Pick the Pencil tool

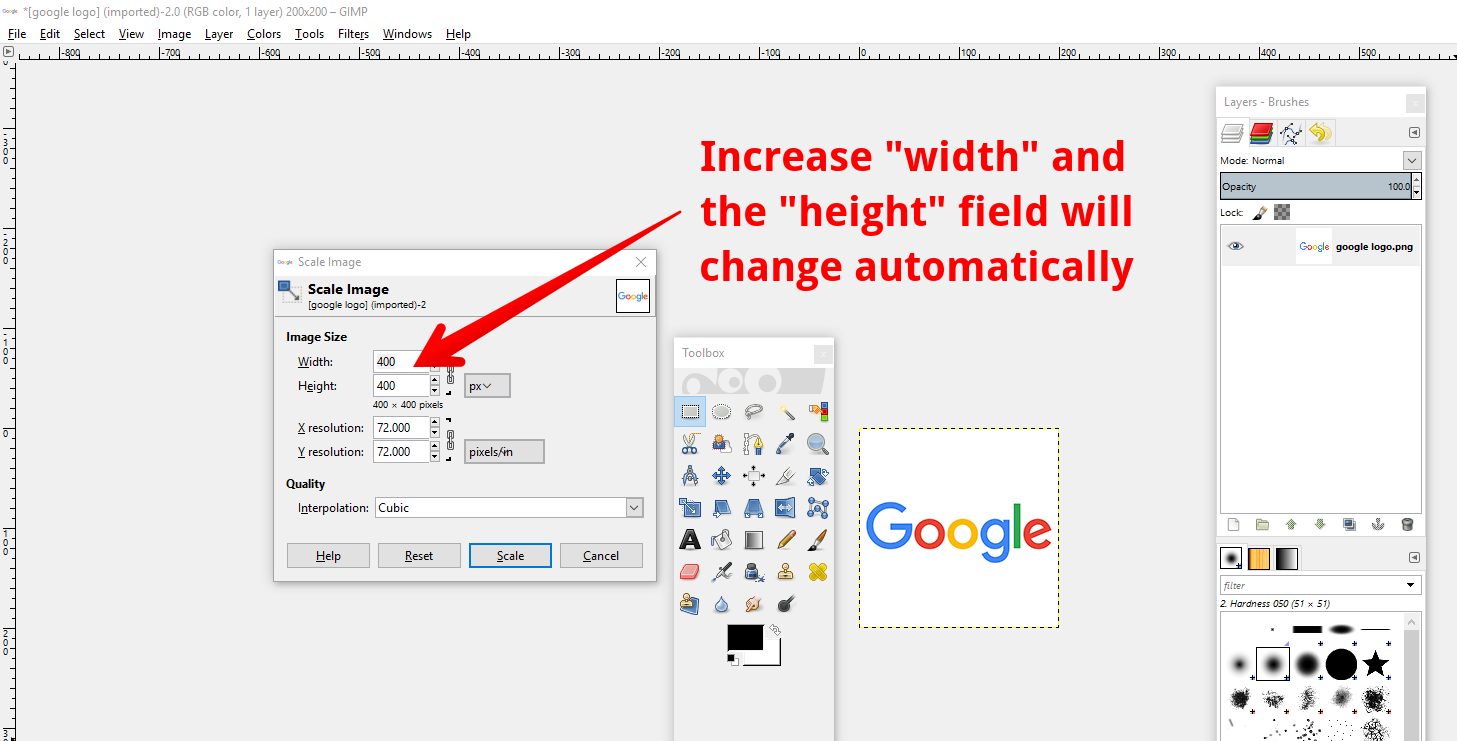[x=786, y=540]
